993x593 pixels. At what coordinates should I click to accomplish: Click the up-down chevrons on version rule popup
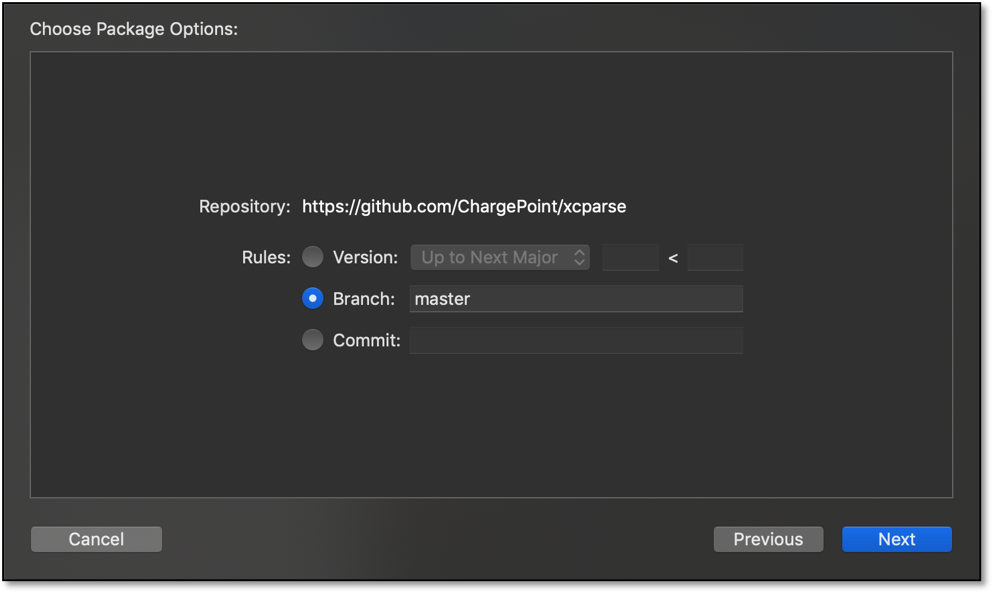(x=578, y=257)
